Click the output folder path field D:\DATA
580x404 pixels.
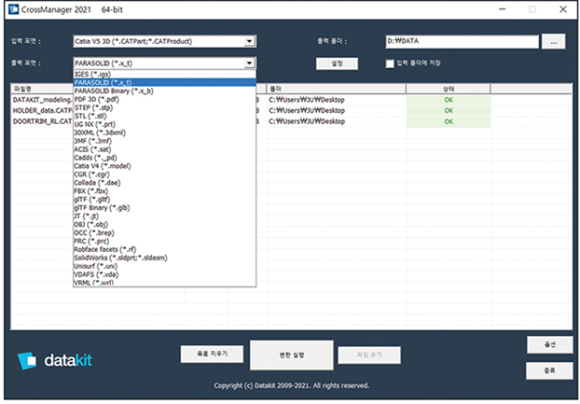[462, 41]
